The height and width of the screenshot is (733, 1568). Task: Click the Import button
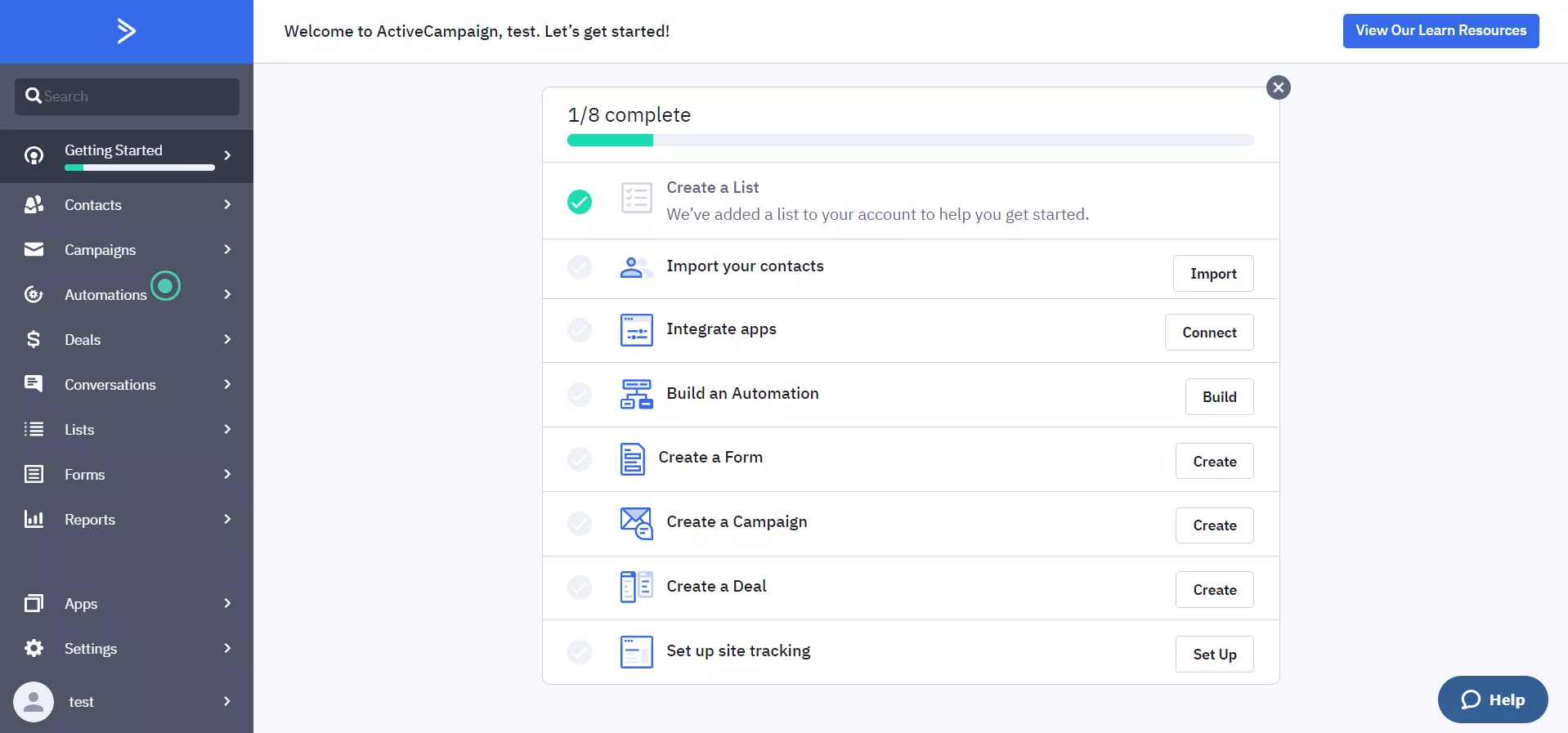point(1213,274)
